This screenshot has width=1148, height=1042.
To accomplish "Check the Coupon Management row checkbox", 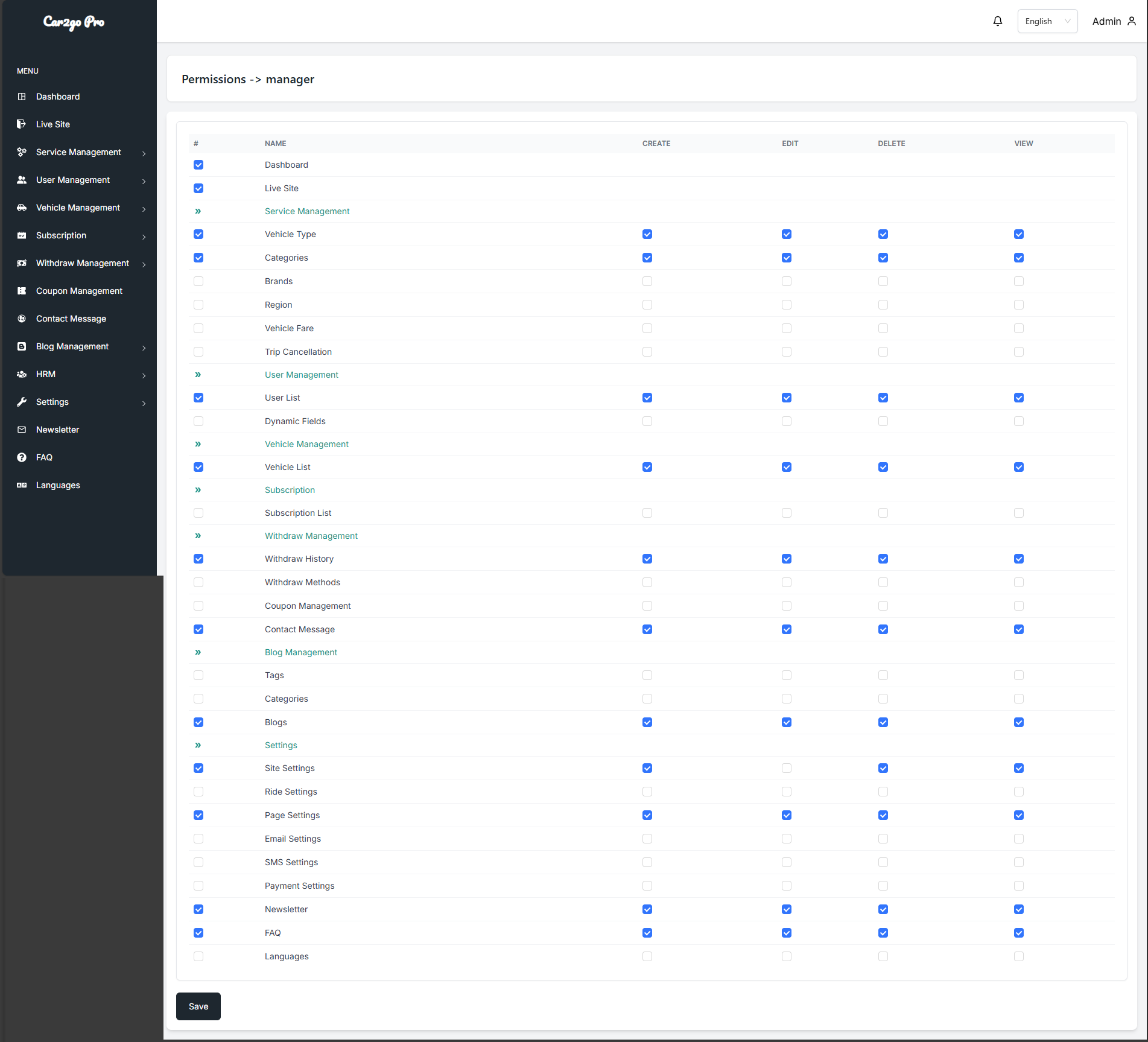I will 198,606.
